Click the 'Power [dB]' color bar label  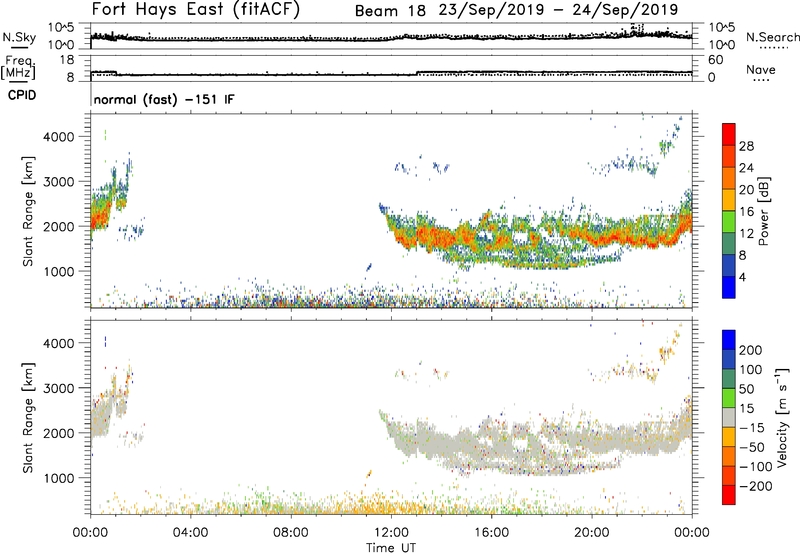pyautogui.click(x=763, y=211)
